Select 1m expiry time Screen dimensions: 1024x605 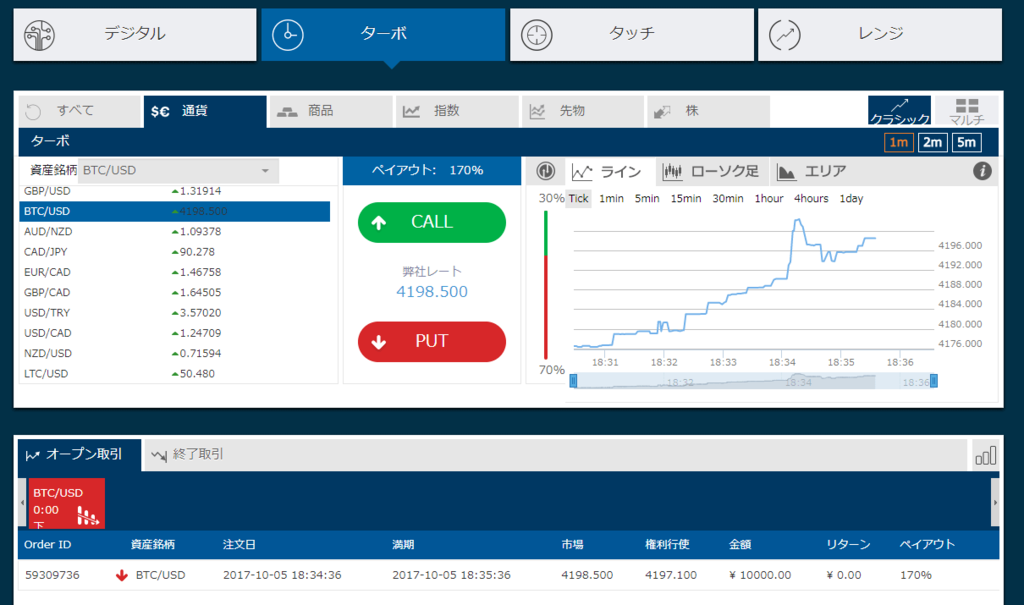[x=899, y=142]
